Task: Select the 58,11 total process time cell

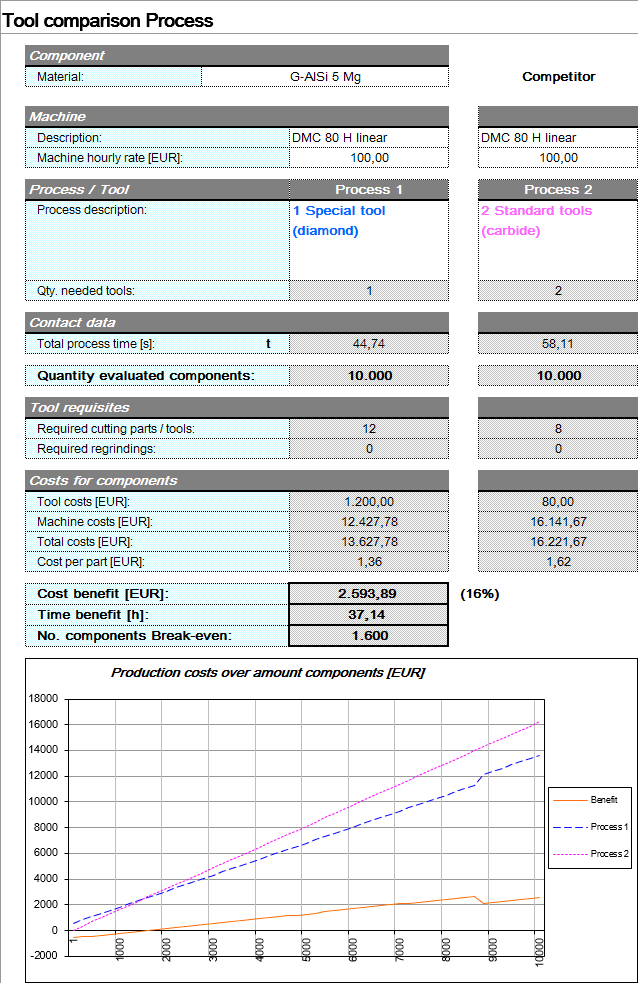Action: 557,343
